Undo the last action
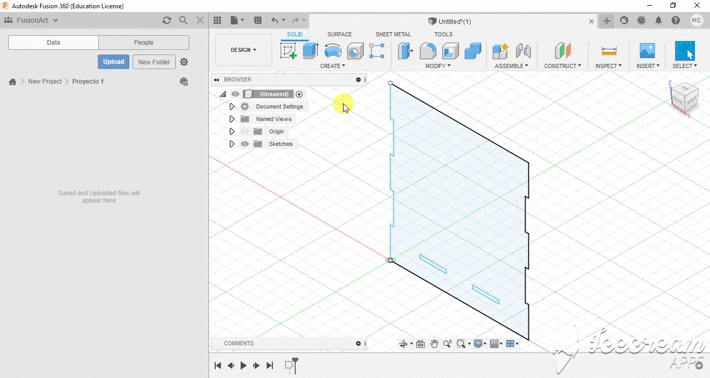Image resolution: width=710 pixels, height=378 pixels. coord(275,20)
